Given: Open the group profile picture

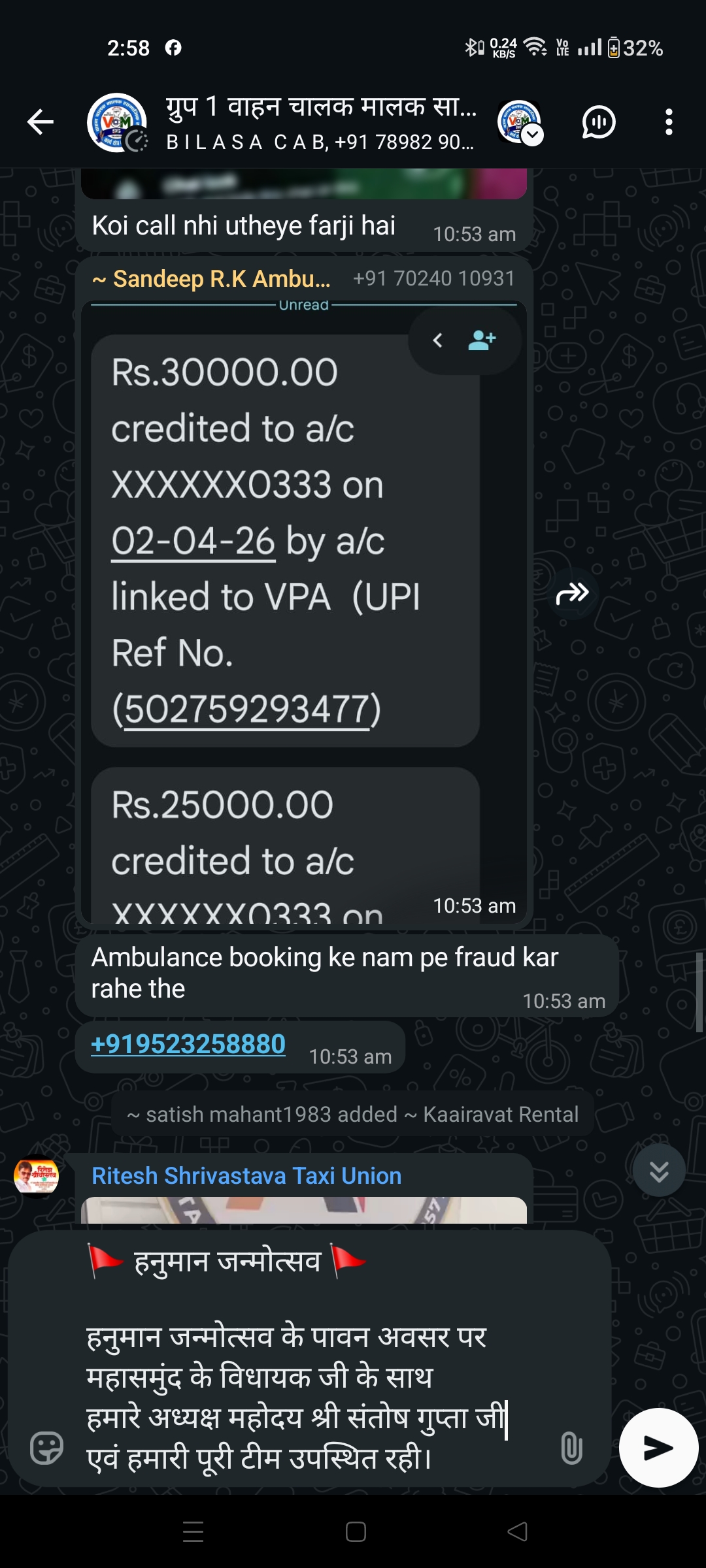Looking at the screenshot, I should pyautogui.click(x=116, y=122).
